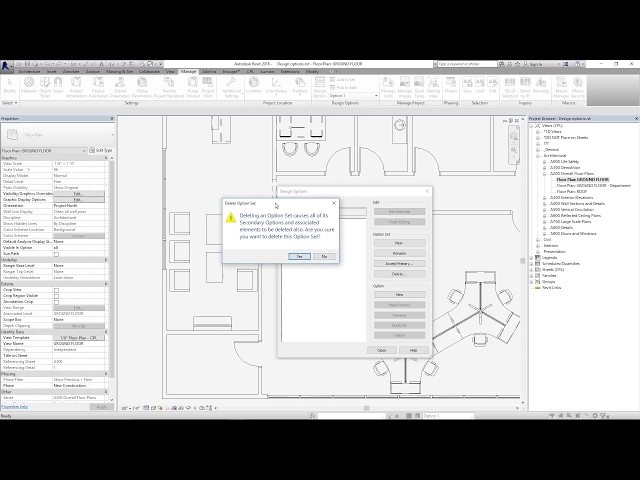Click the Revit application menu logo
640x480 pixels.
[6, 66]
